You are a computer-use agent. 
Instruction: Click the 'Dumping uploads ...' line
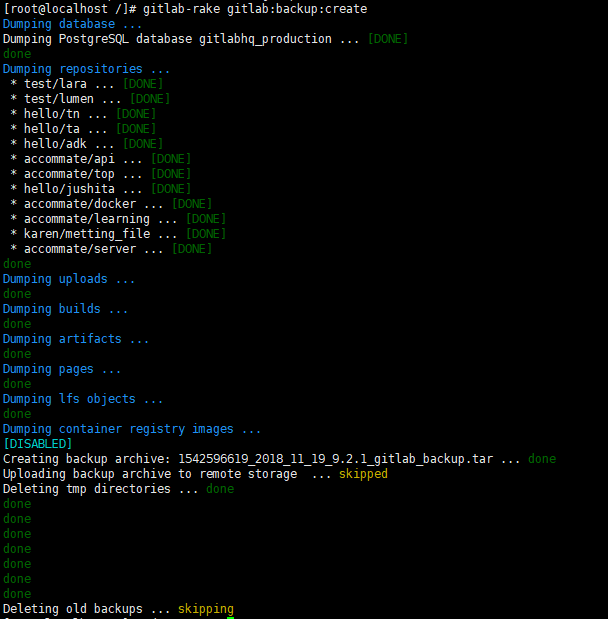pos(69,279)
